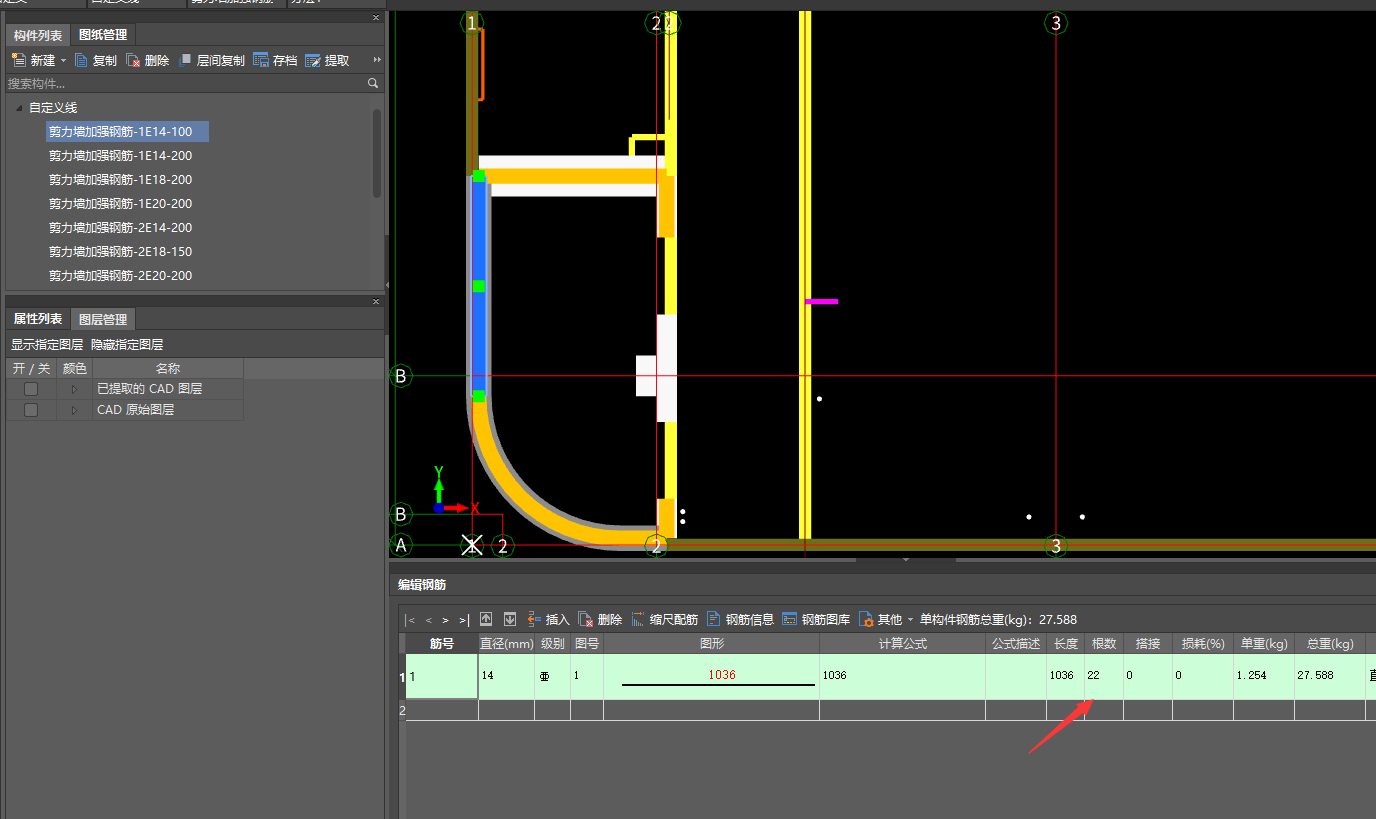Image resolution: width=1376 pixels, height=819 pixels.
Task: Click the 根数 cell showing 22
Action: tap(1104, 676)
